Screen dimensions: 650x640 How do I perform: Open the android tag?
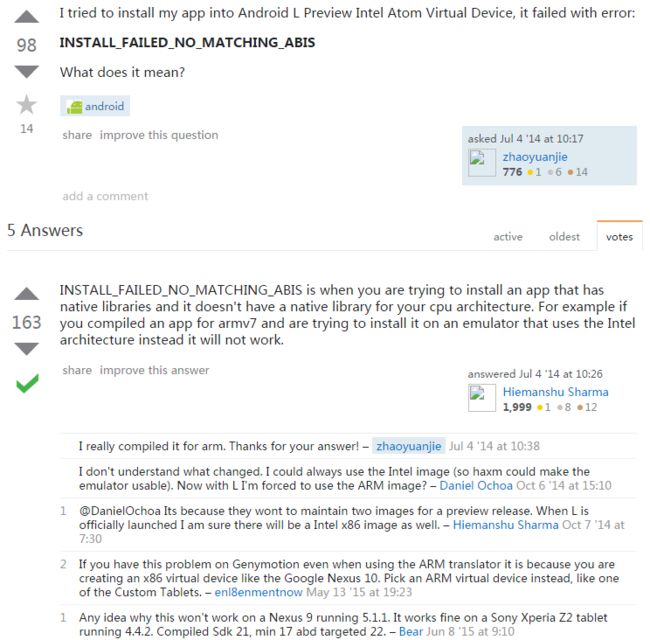click(95, 106)
